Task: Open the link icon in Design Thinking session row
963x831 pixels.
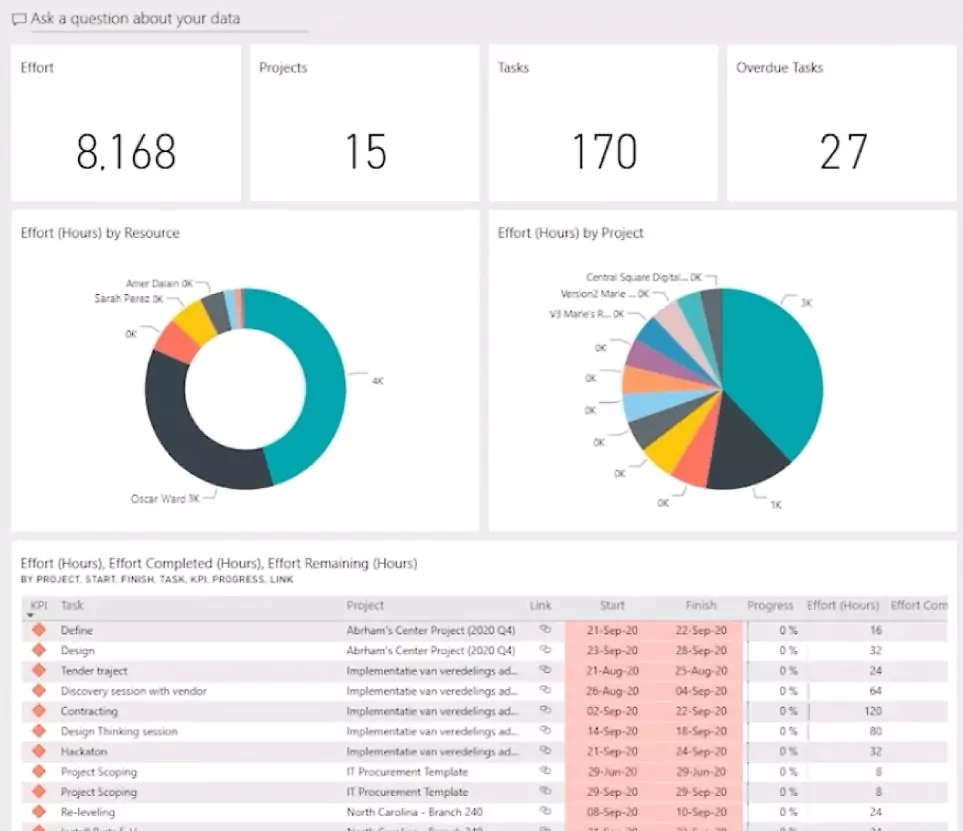Action: coord(545,731)
